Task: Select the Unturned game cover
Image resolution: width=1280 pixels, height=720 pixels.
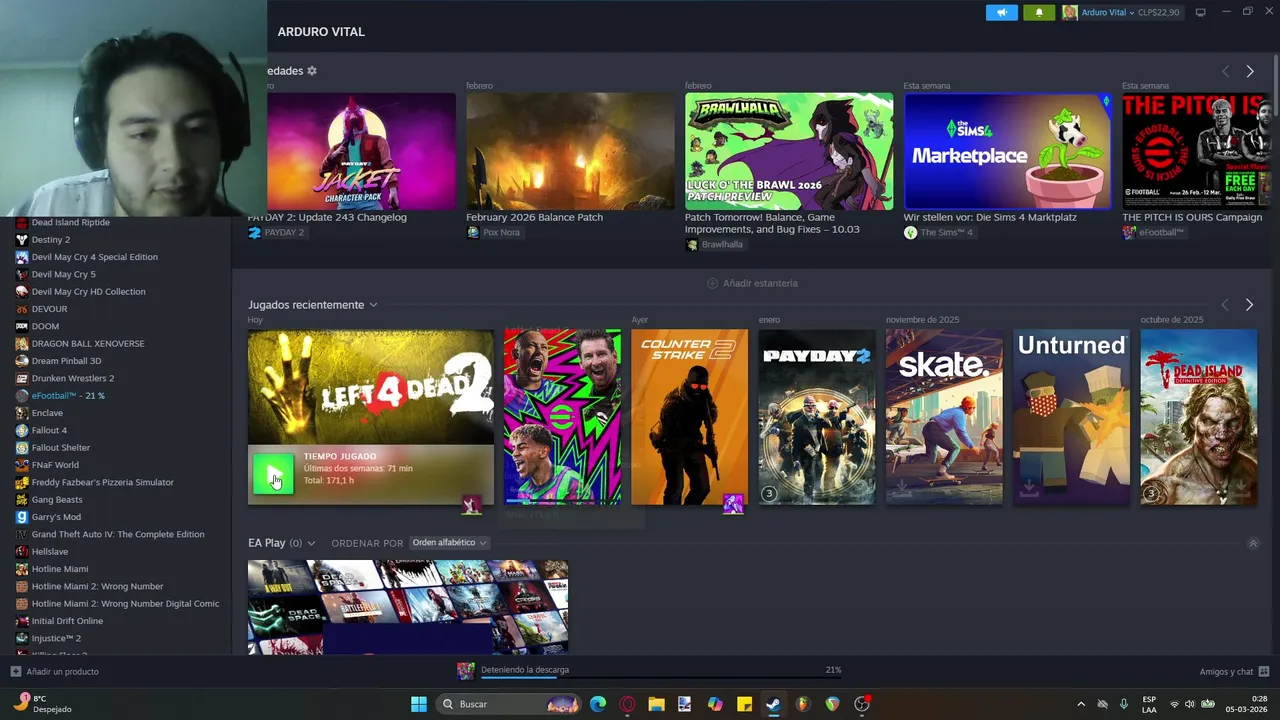Action: tap(1072, 417)
